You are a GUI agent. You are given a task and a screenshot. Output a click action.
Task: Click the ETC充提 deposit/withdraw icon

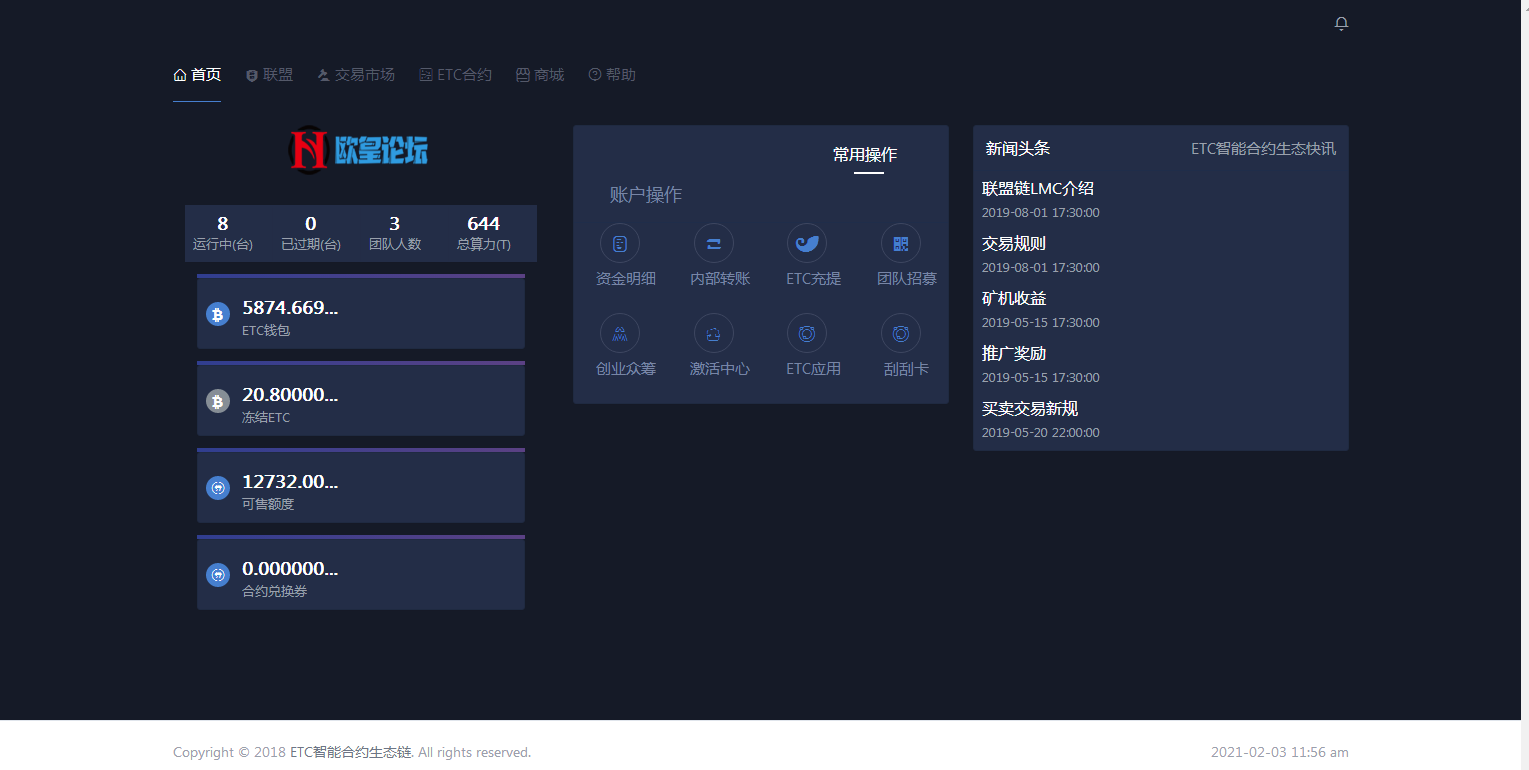coord(806,243)
